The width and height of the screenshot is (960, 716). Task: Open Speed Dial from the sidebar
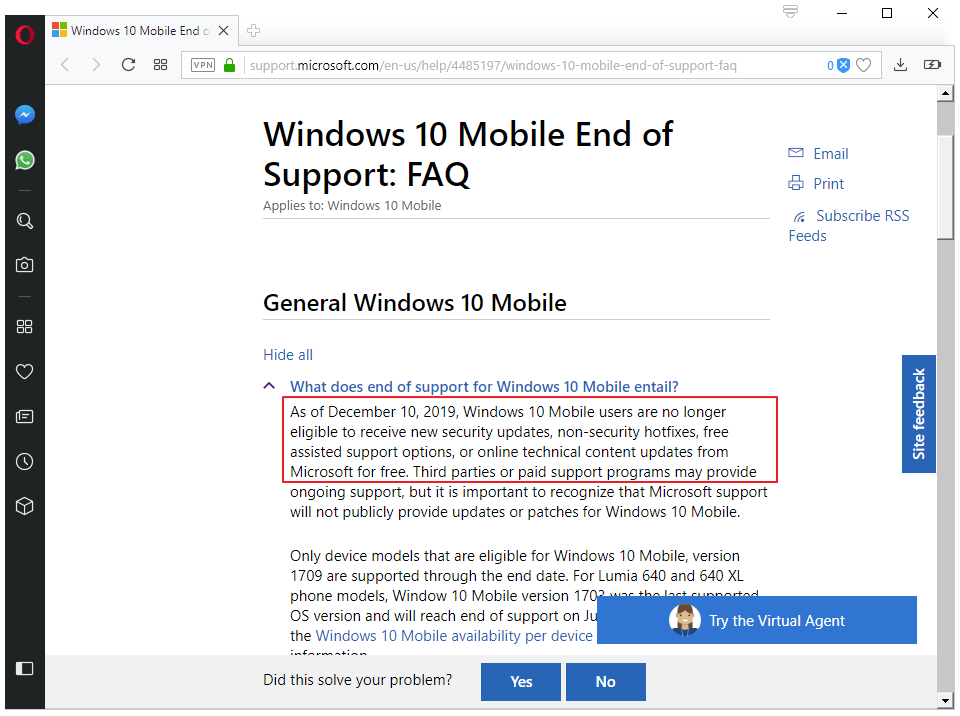pos(24,326)
